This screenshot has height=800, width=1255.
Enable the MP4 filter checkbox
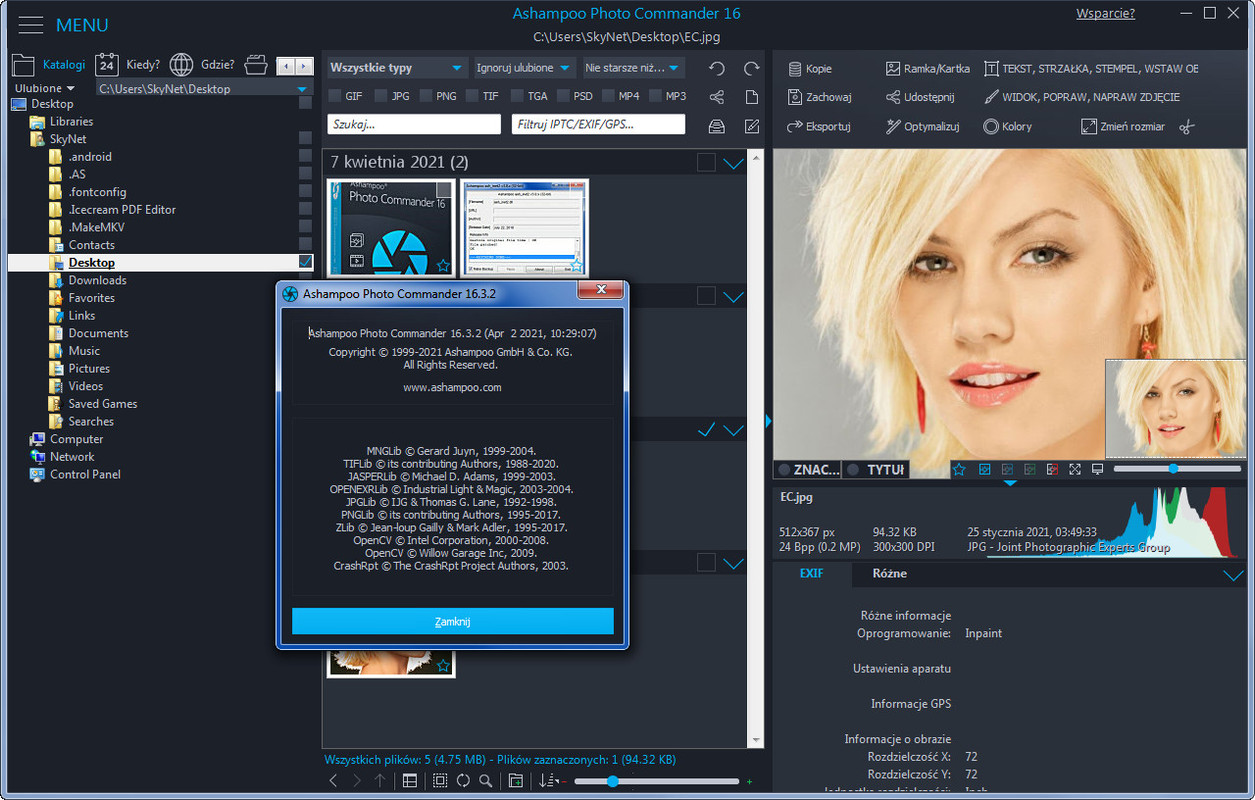click(608, 96)
